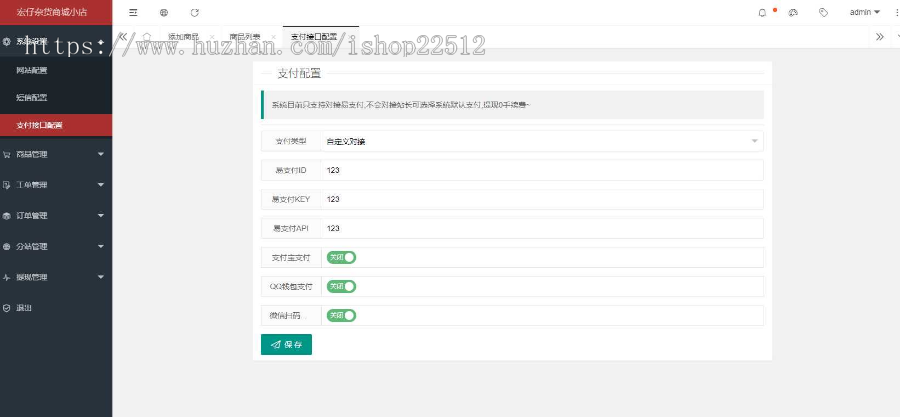Select 支付接口配置 in the sidebar
The height and width of the screenshot is (417, 900).
(x=56, y=125)
